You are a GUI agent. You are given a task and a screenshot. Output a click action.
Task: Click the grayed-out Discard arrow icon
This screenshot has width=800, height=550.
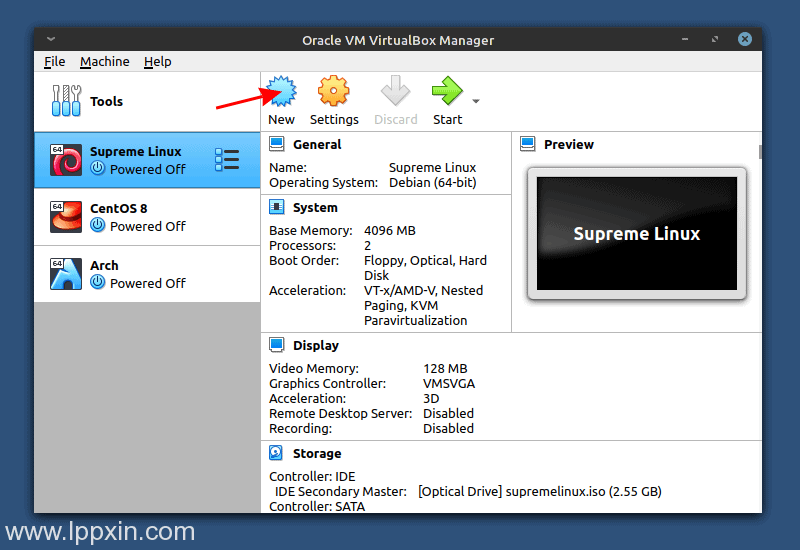pos(395,91)
